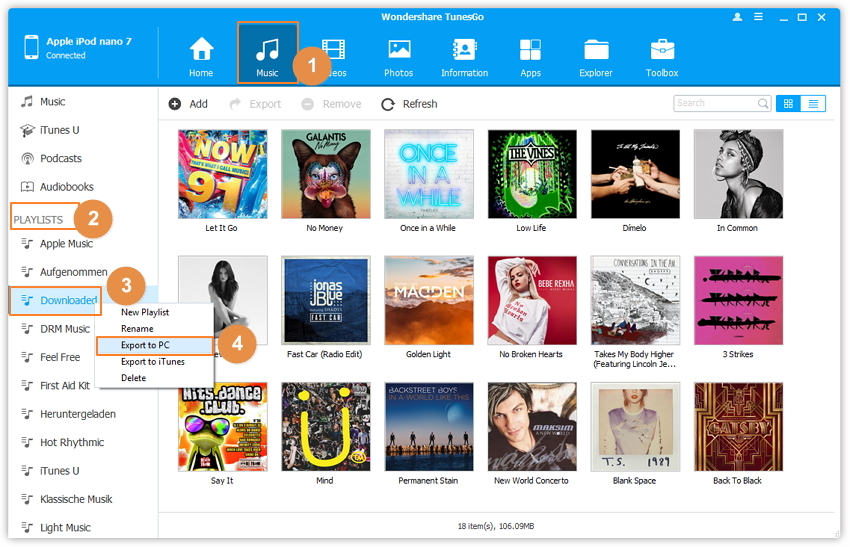Open the Home section icon
Image resolution: width=850 pixels, height=547 pixels.
201,50
